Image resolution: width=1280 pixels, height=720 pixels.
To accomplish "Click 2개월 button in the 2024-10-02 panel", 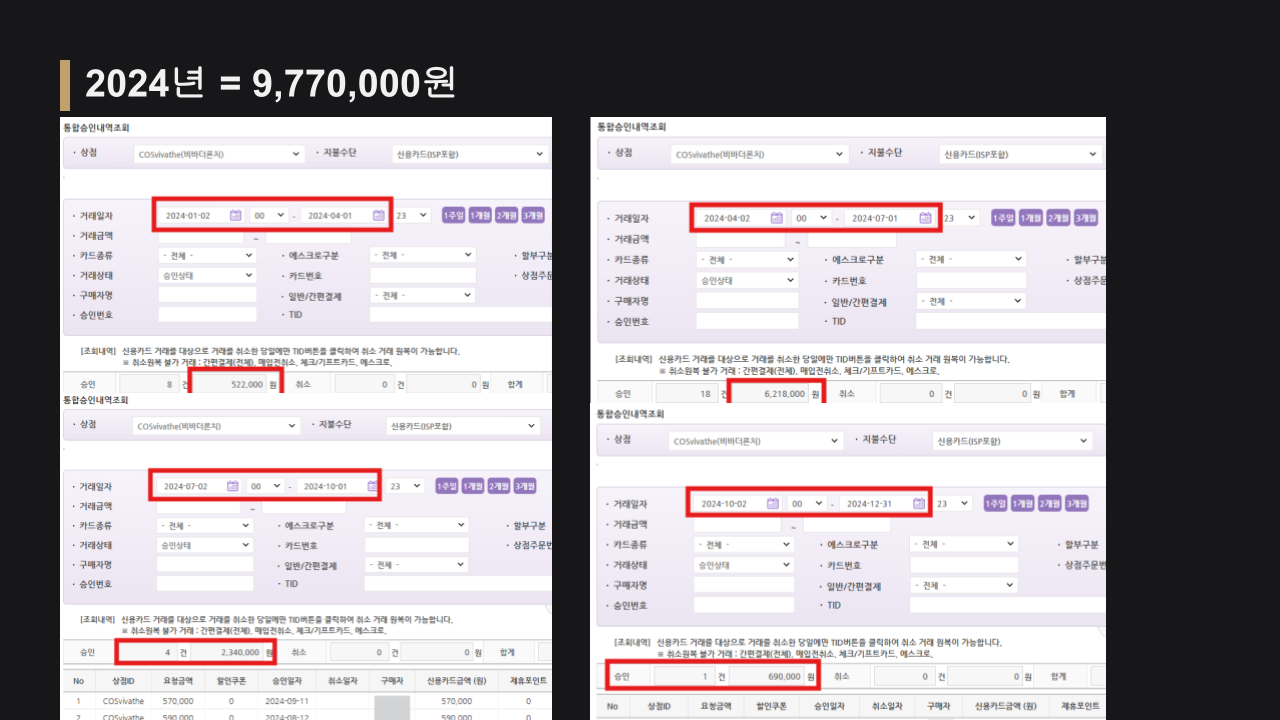I will coord(1049,504).
